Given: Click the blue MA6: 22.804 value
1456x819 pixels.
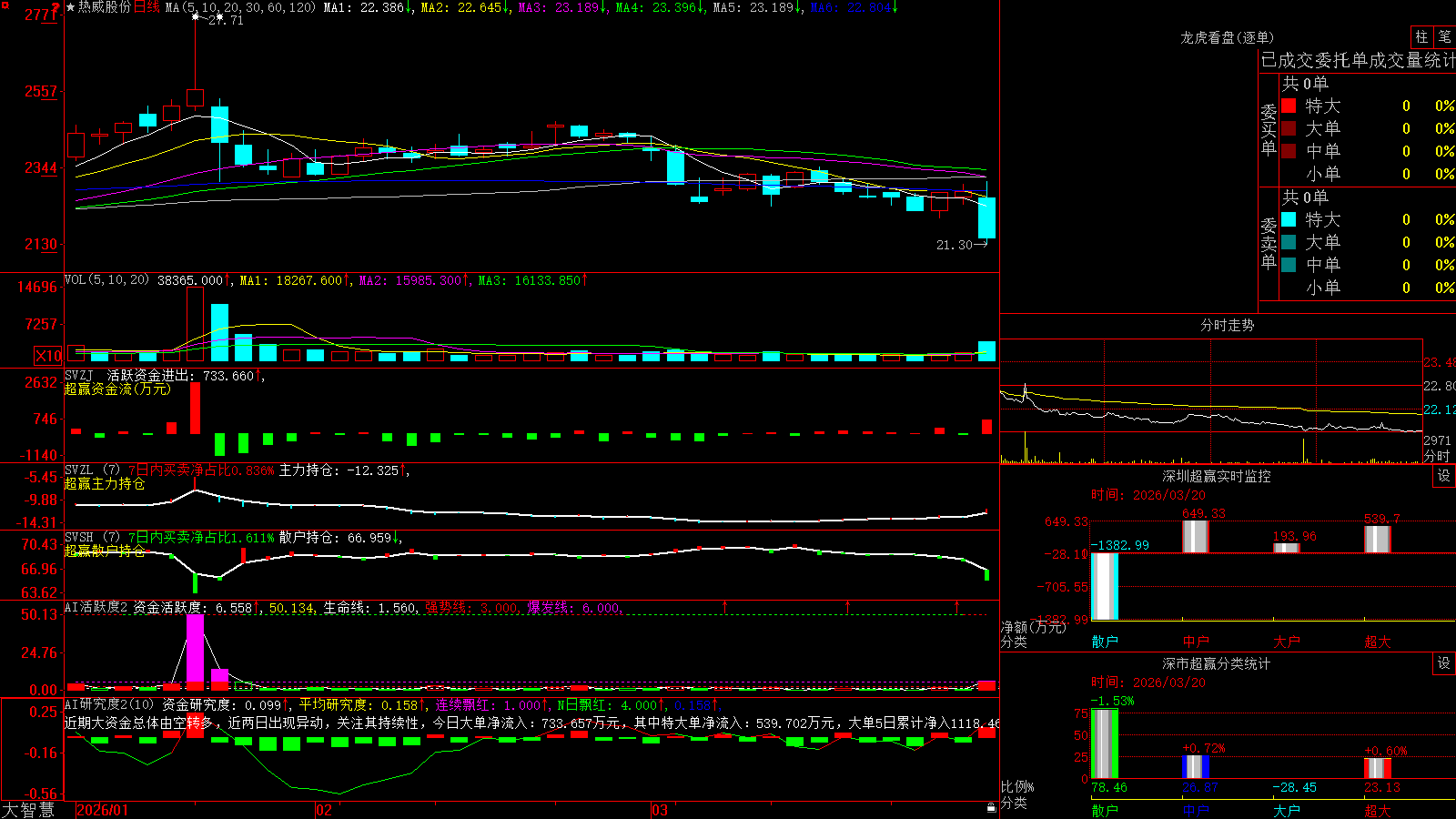Looking at the screenshot, I should 851,7.
